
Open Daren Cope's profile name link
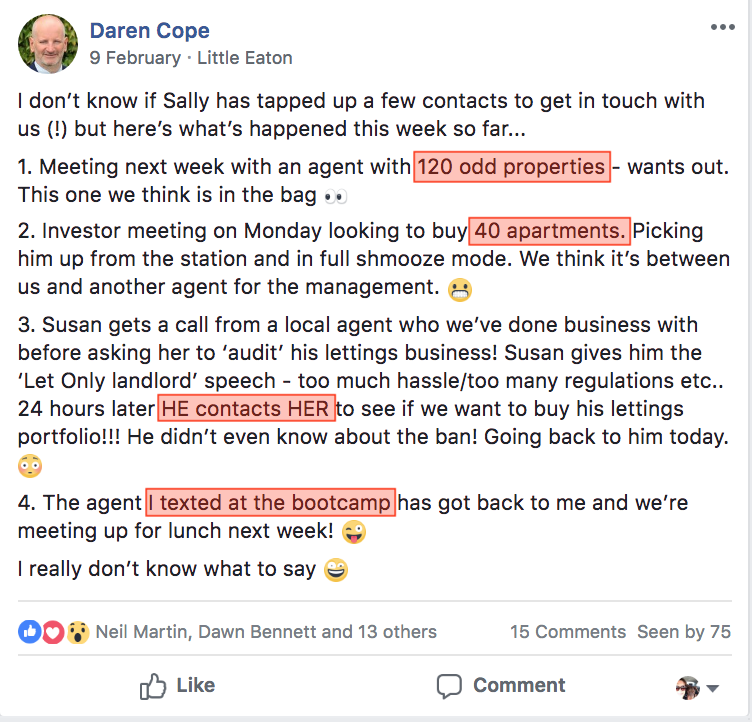(149, 31)
